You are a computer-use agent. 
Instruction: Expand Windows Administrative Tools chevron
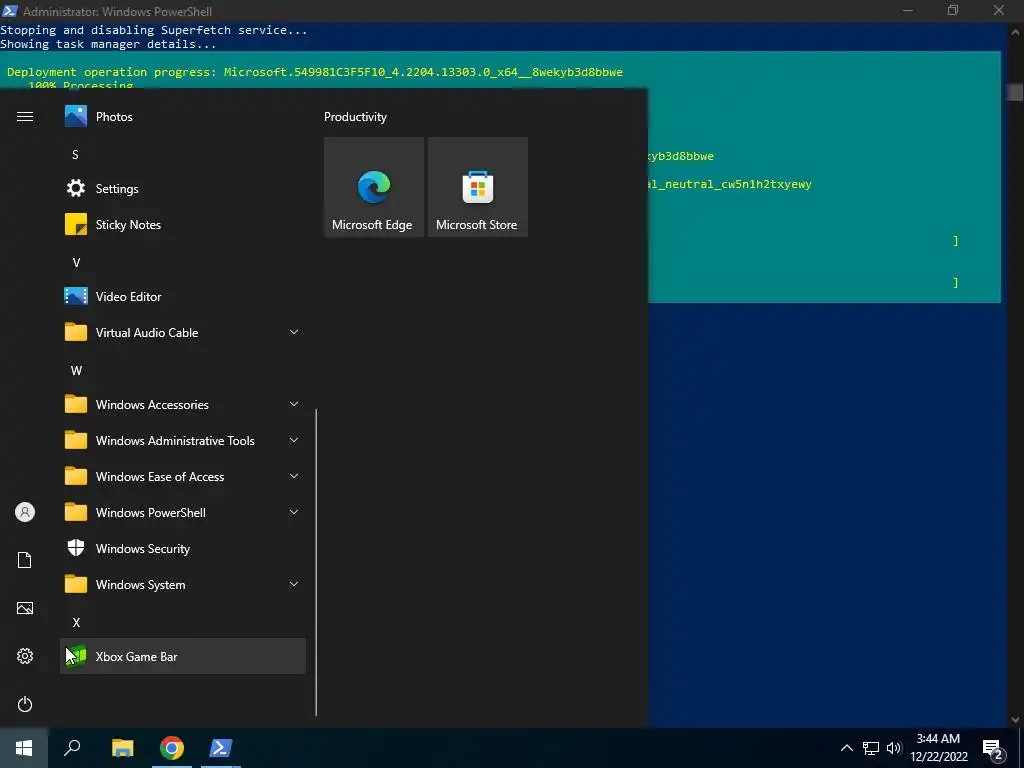[294, 440]
